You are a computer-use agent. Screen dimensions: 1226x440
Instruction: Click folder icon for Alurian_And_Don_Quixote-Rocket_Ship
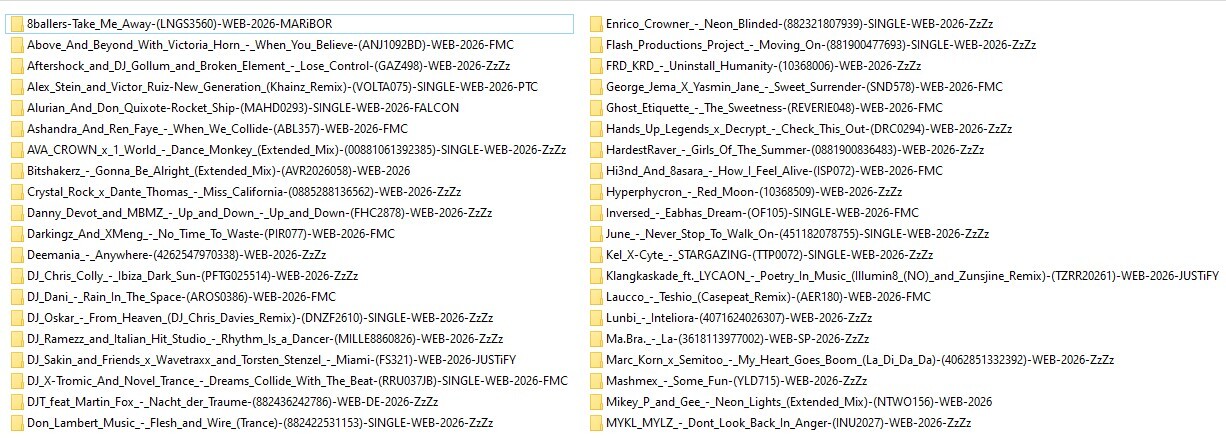[x=16, y=108]
